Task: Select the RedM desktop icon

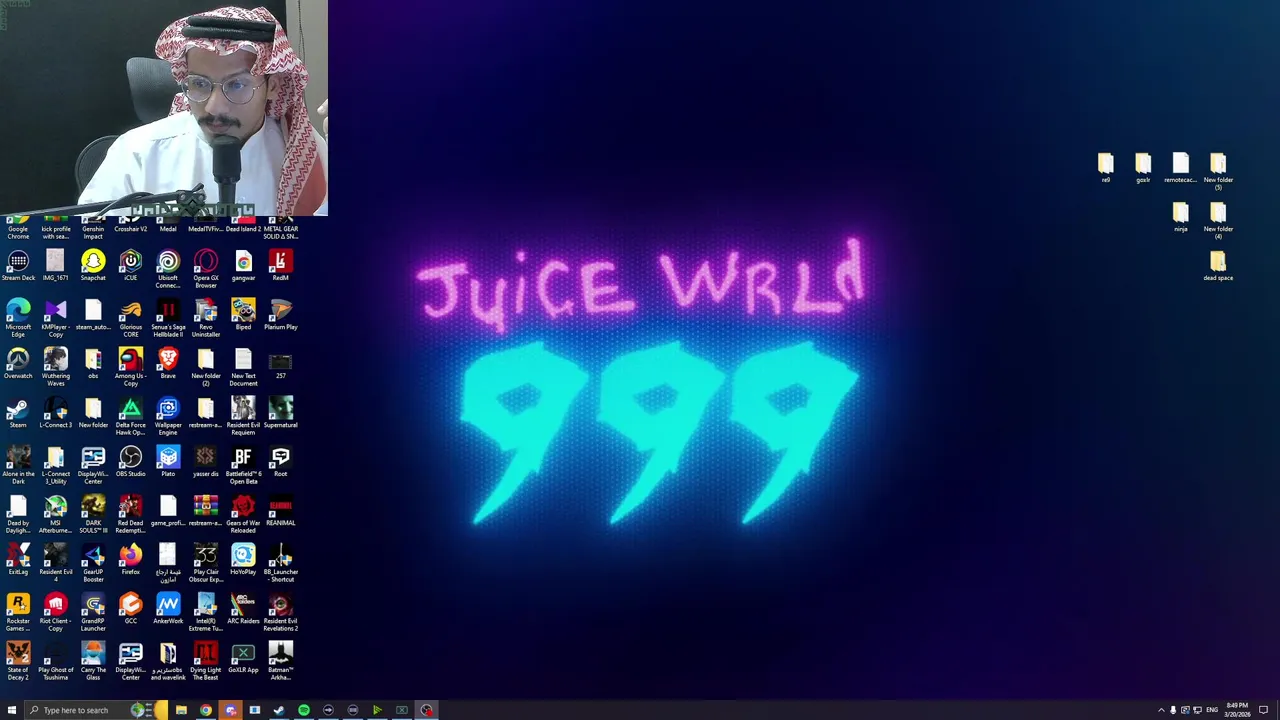Action: 281,266
